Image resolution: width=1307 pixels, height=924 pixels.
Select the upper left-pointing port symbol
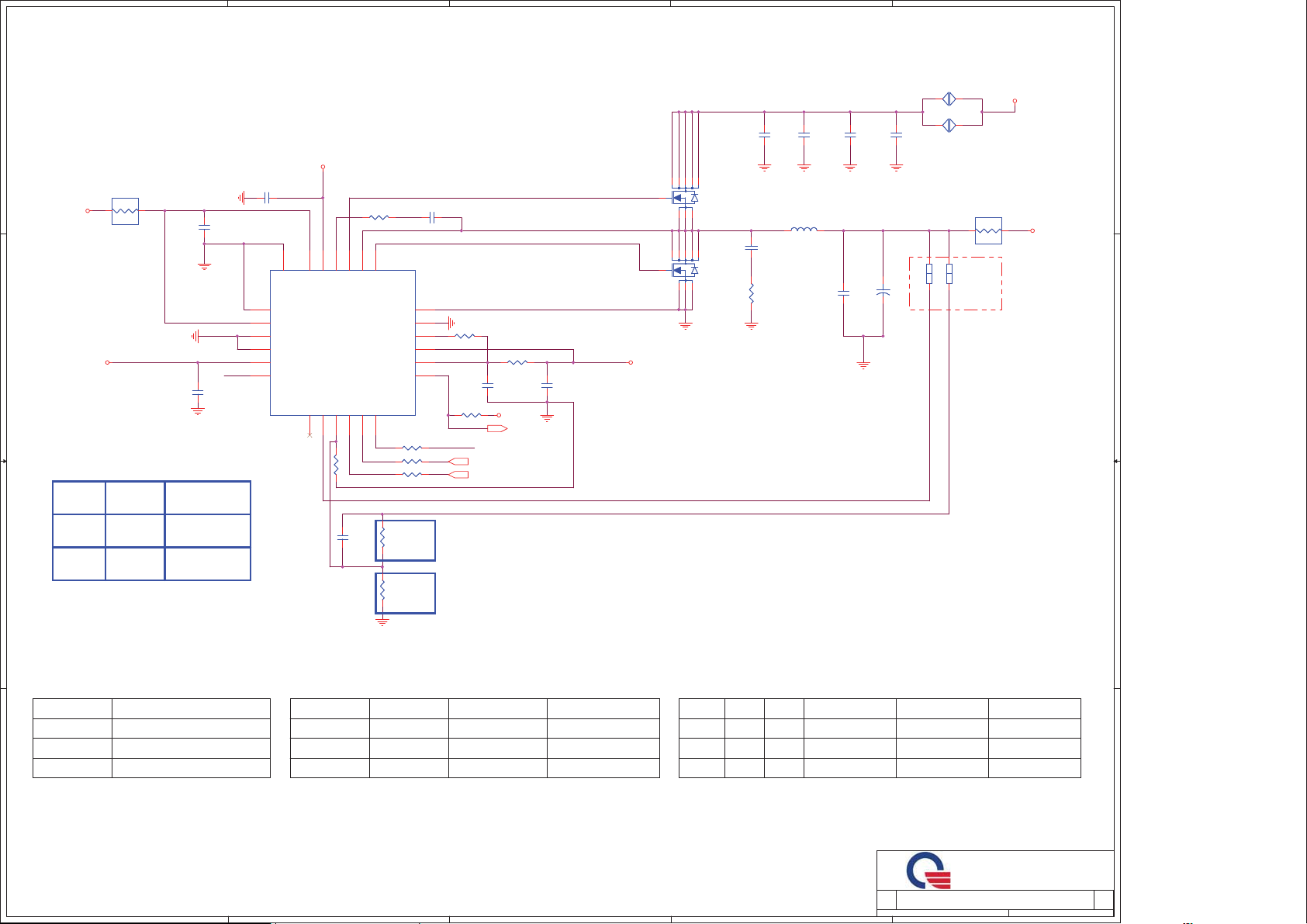click(458, 462)
